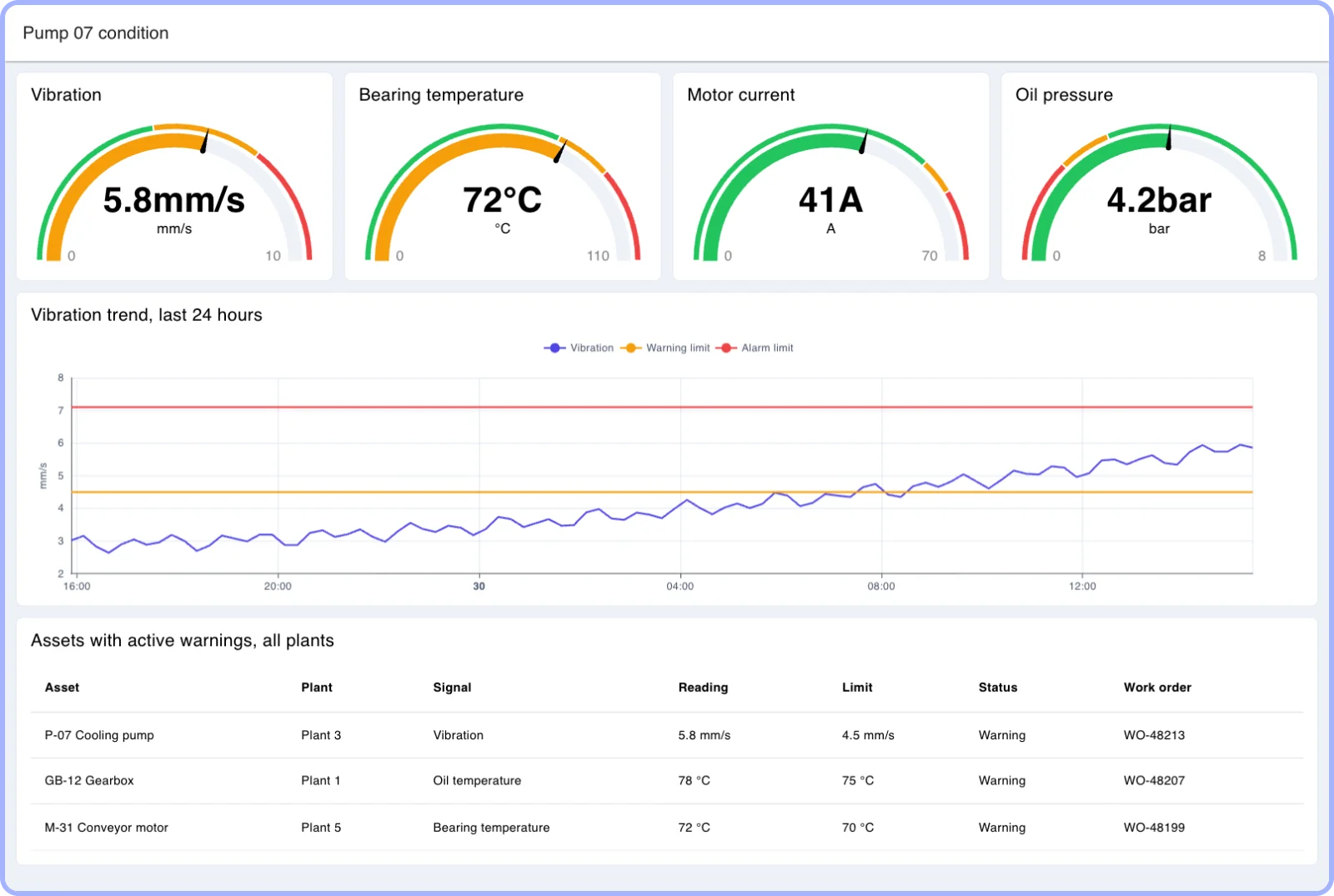The height and width of the screenshot is (896, 1334).
Task: Select the GB-12 Gearbox asset cell
Action: [x=89, y=781]
